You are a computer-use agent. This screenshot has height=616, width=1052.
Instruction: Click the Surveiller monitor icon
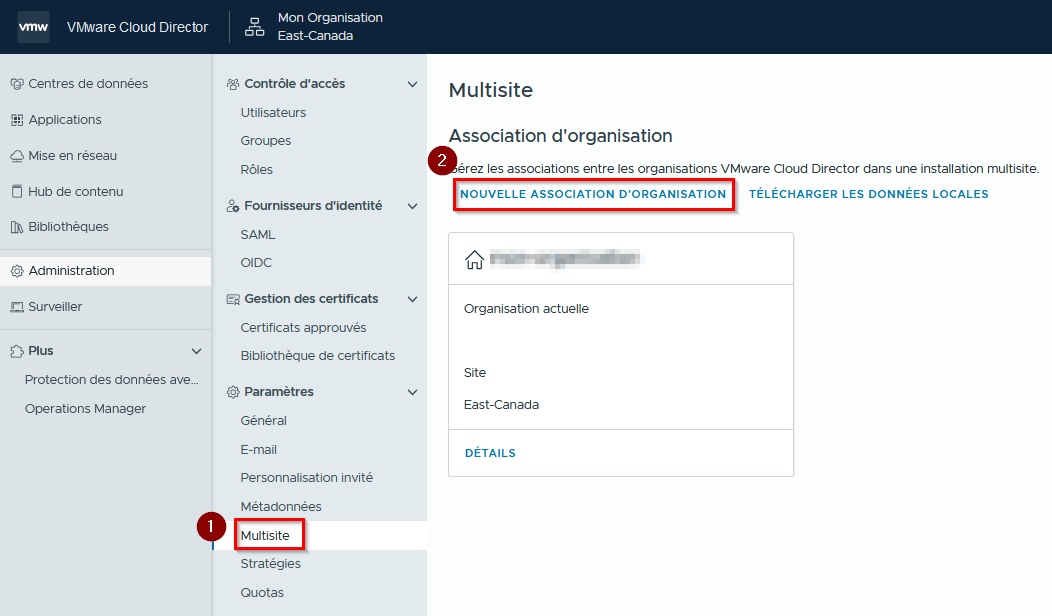[17, 307]
